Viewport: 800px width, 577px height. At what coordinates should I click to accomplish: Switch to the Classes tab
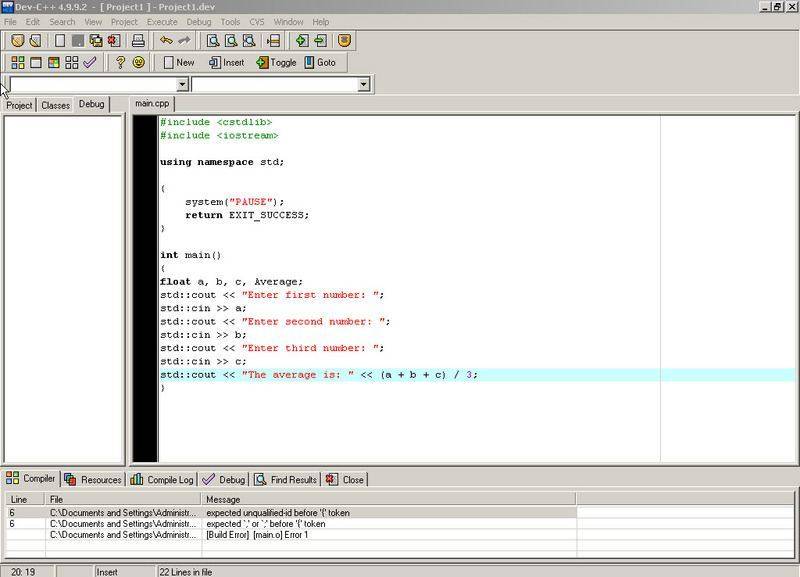click(x=55, y=105)
